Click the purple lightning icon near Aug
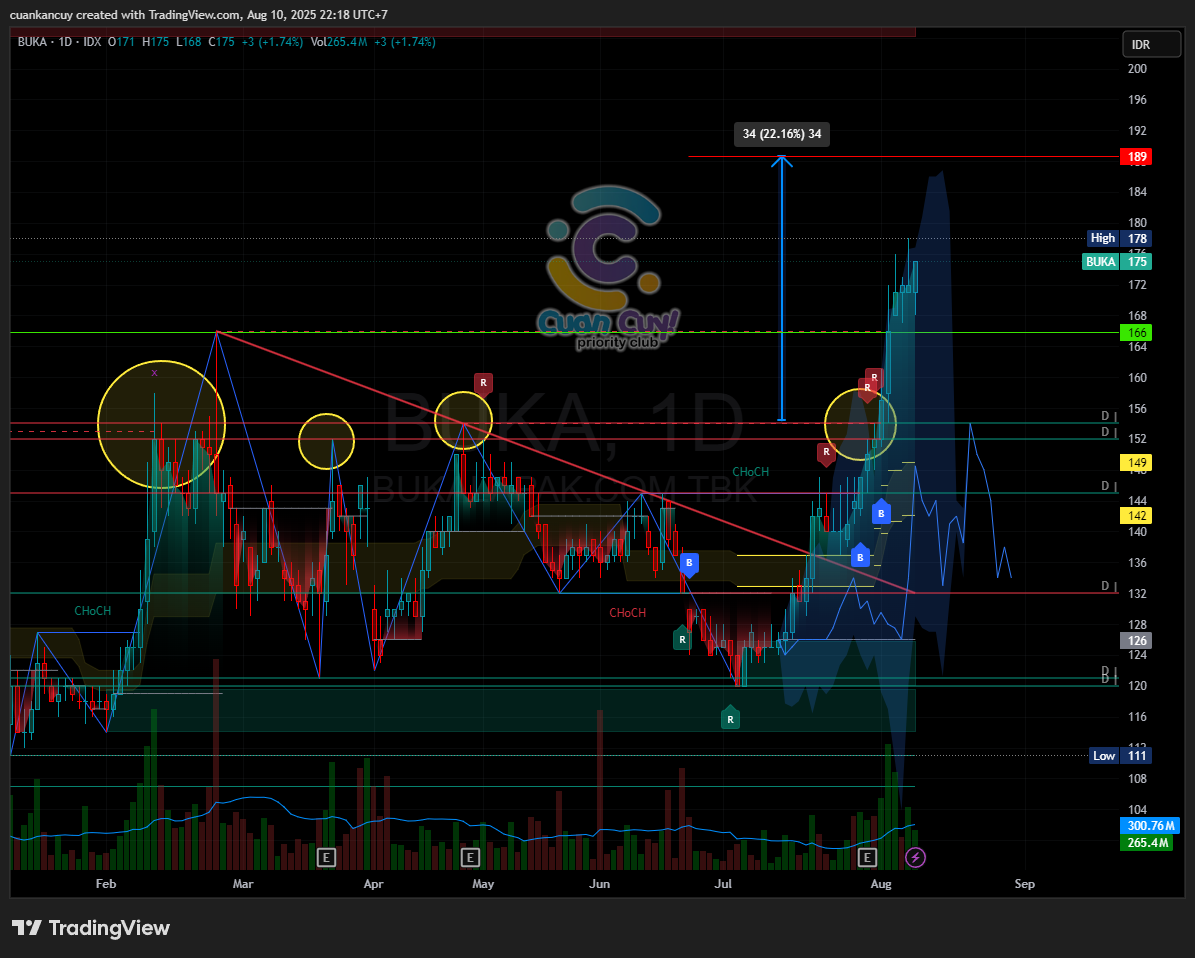Screen dimensions: 1195x958 tap(915, 857)
